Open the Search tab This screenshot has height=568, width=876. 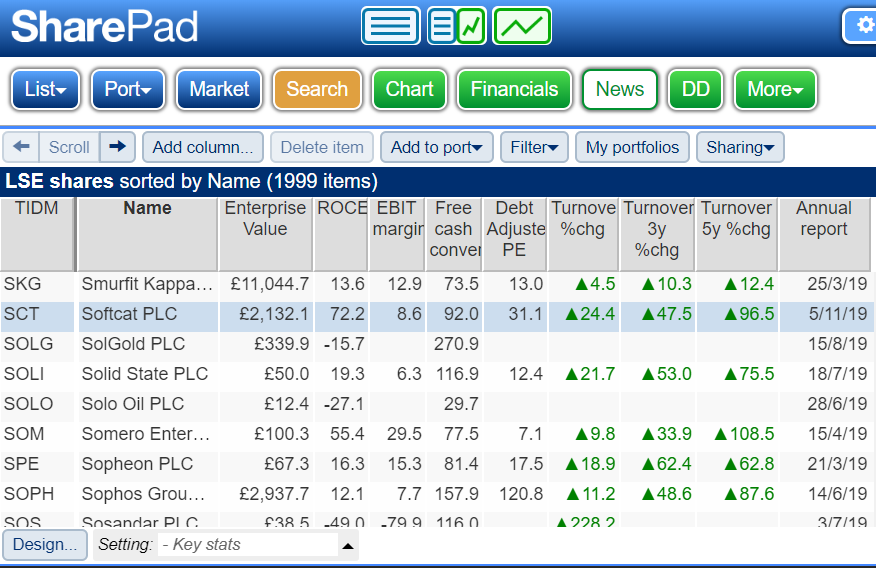click(x=317, y=89)
